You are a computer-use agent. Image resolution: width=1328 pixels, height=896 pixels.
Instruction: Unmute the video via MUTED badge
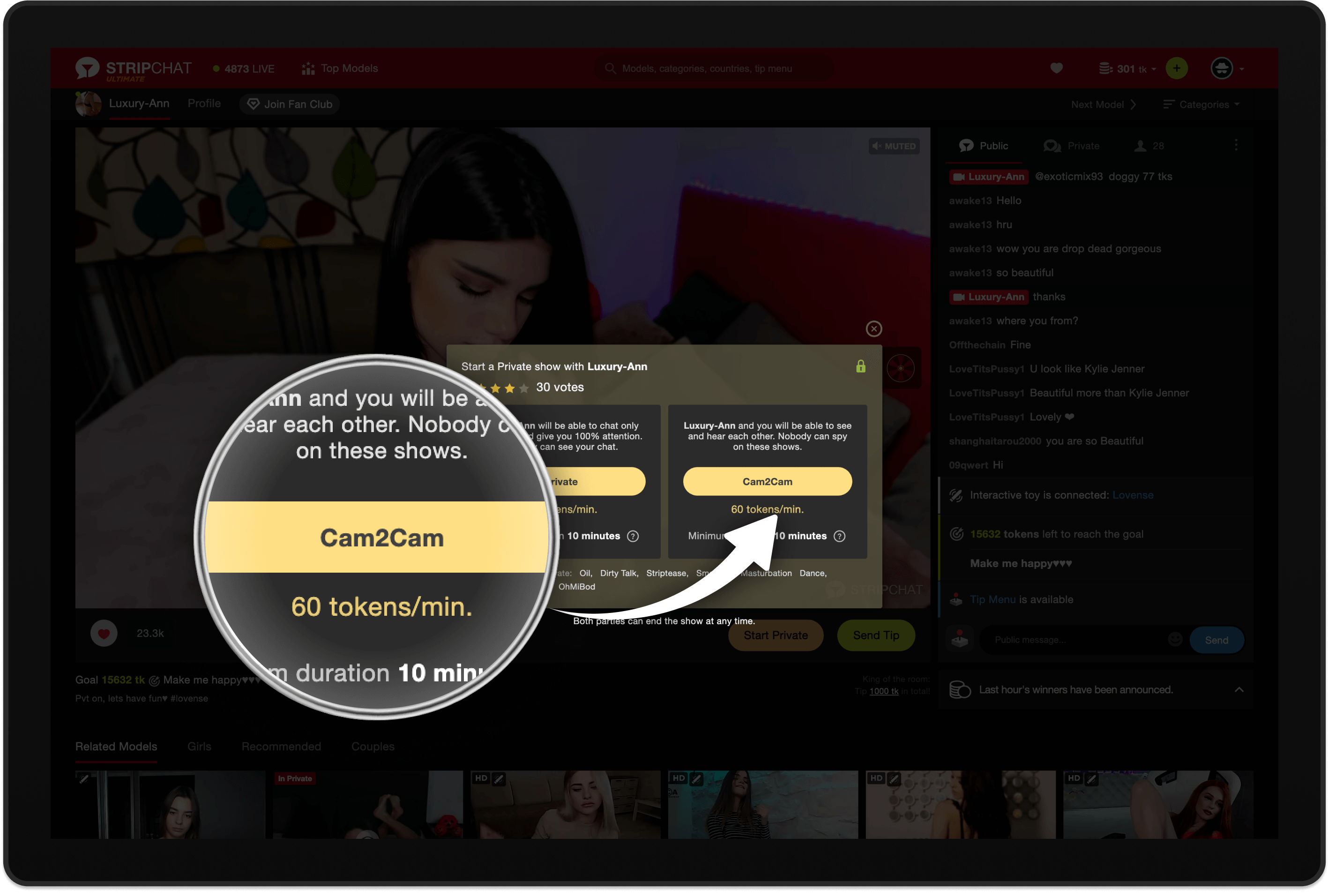click(x=894, y=146)
